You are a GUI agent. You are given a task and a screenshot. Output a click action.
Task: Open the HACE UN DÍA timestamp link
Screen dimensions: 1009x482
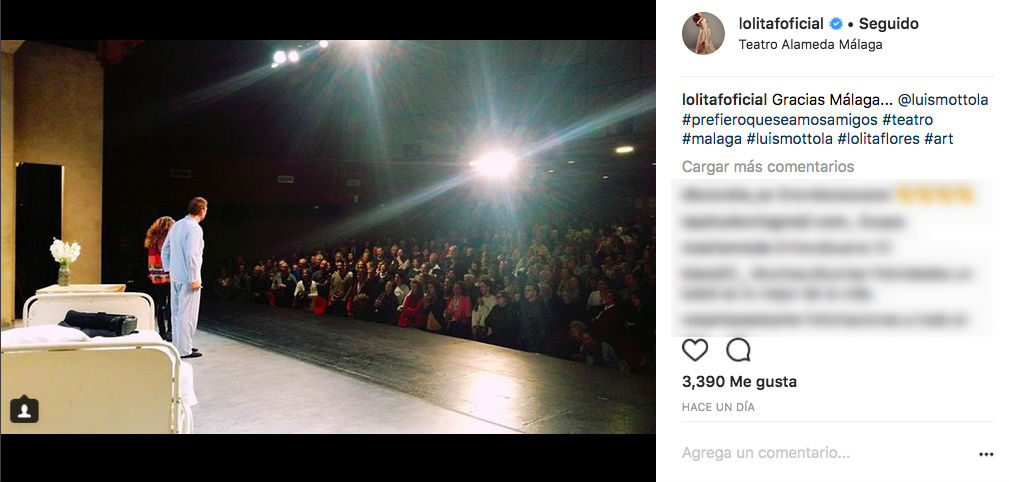[x=718, y=407]
